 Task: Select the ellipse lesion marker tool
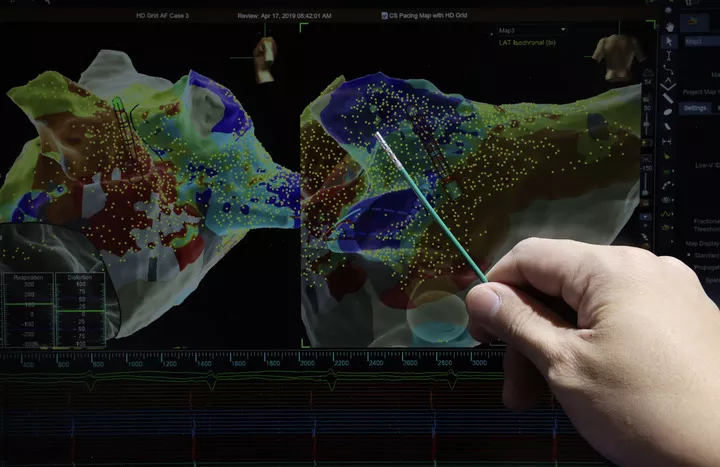668,110
